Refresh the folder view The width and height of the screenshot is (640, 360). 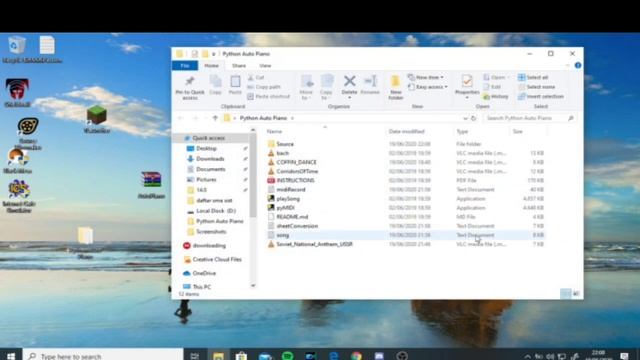pos(473,118)
